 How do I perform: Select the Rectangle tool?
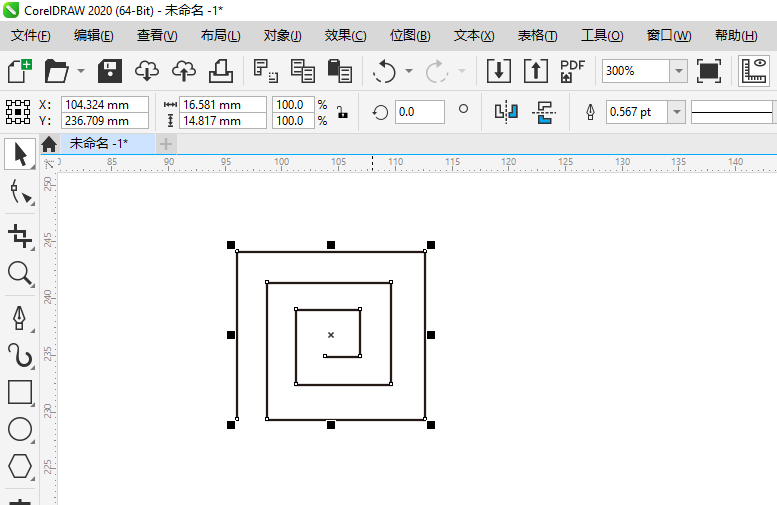20,393
